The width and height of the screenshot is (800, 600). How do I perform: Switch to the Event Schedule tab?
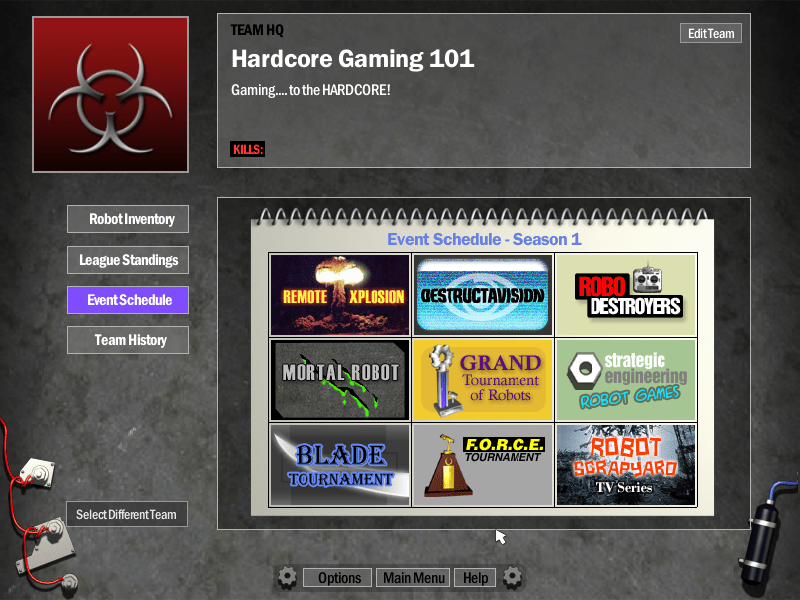(128, 300)
